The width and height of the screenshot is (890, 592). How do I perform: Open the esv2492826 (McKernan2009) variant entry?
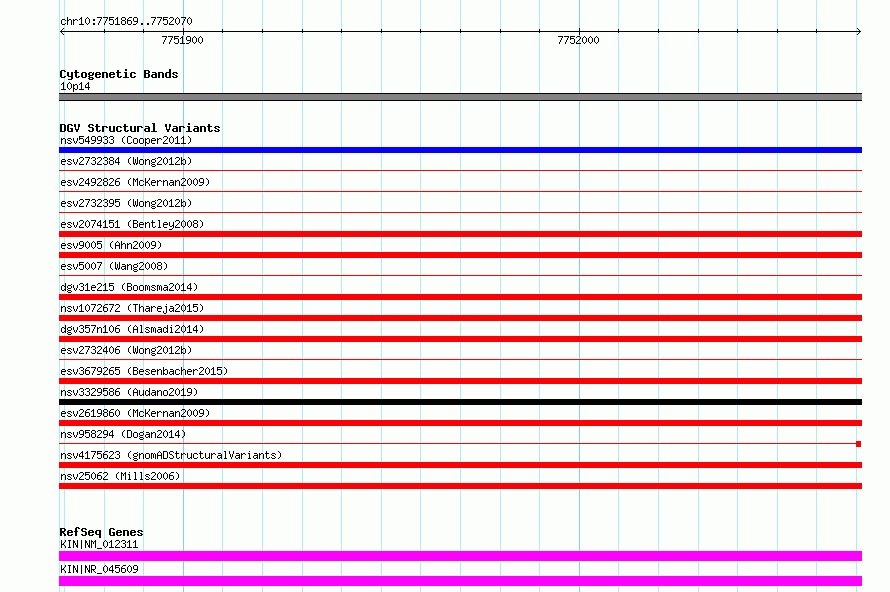135,182
